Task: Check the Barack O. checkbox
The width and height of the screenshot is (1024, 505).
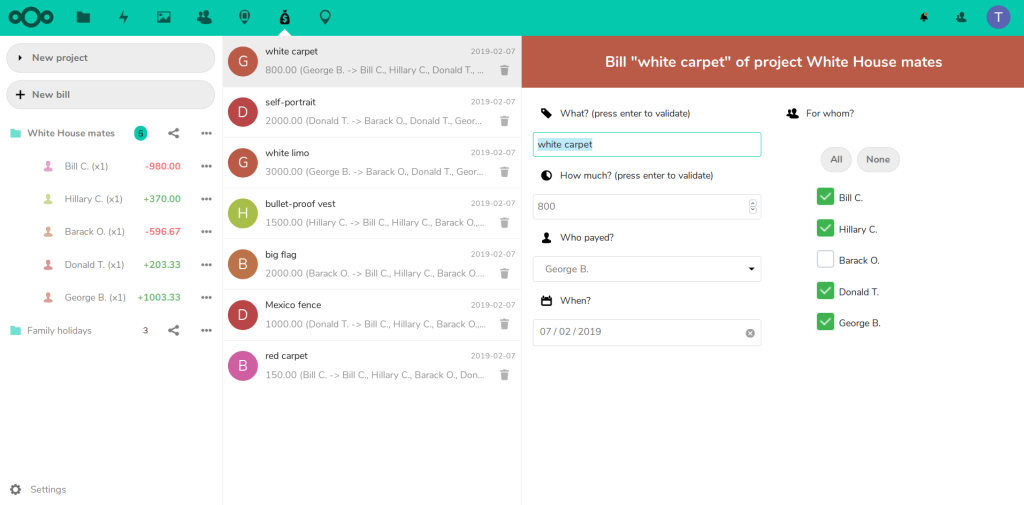Action: click(x=825, y=260)
